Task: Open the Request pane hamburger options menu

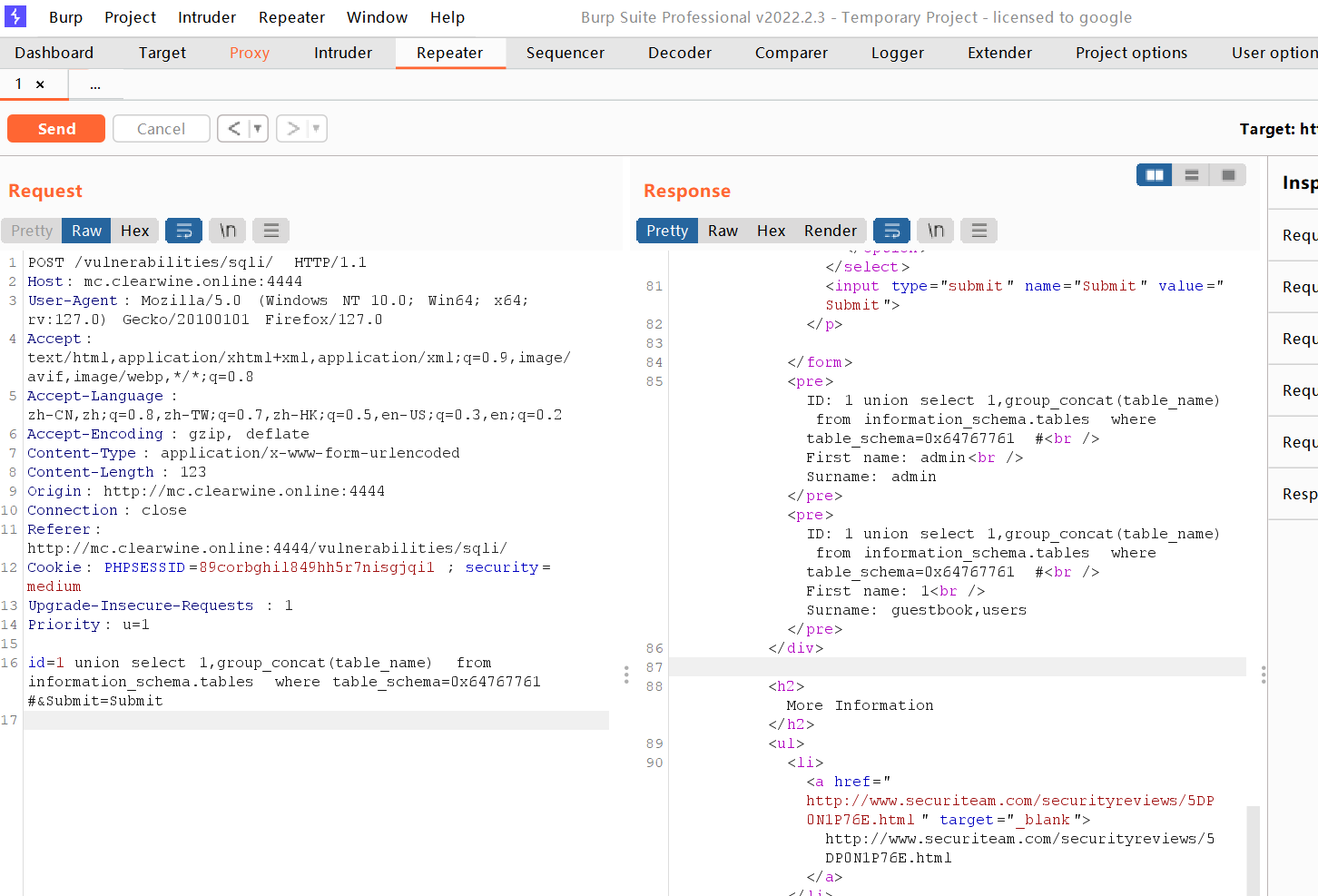Action: point(270,231)
